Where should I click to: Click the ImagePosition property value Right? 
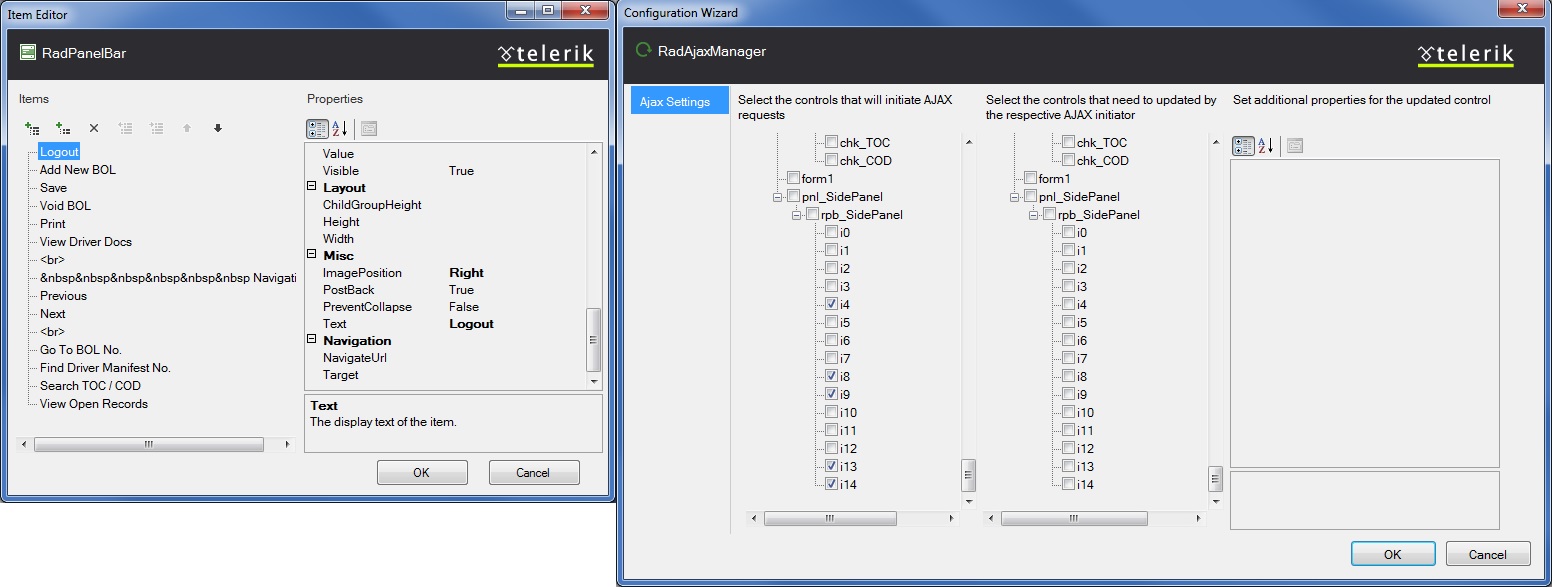tap(466, 273)
